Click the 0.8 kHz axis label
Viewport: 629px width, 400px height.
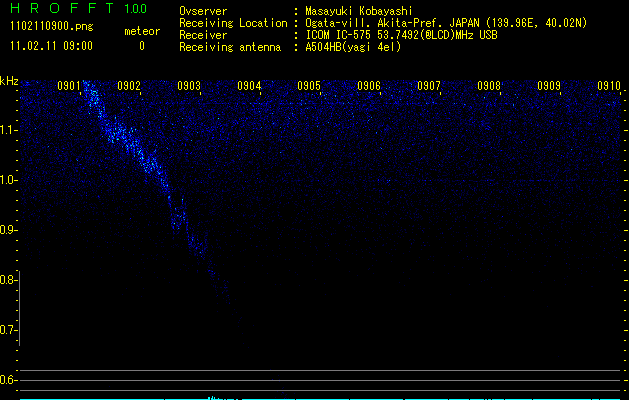tap(8, 280)
